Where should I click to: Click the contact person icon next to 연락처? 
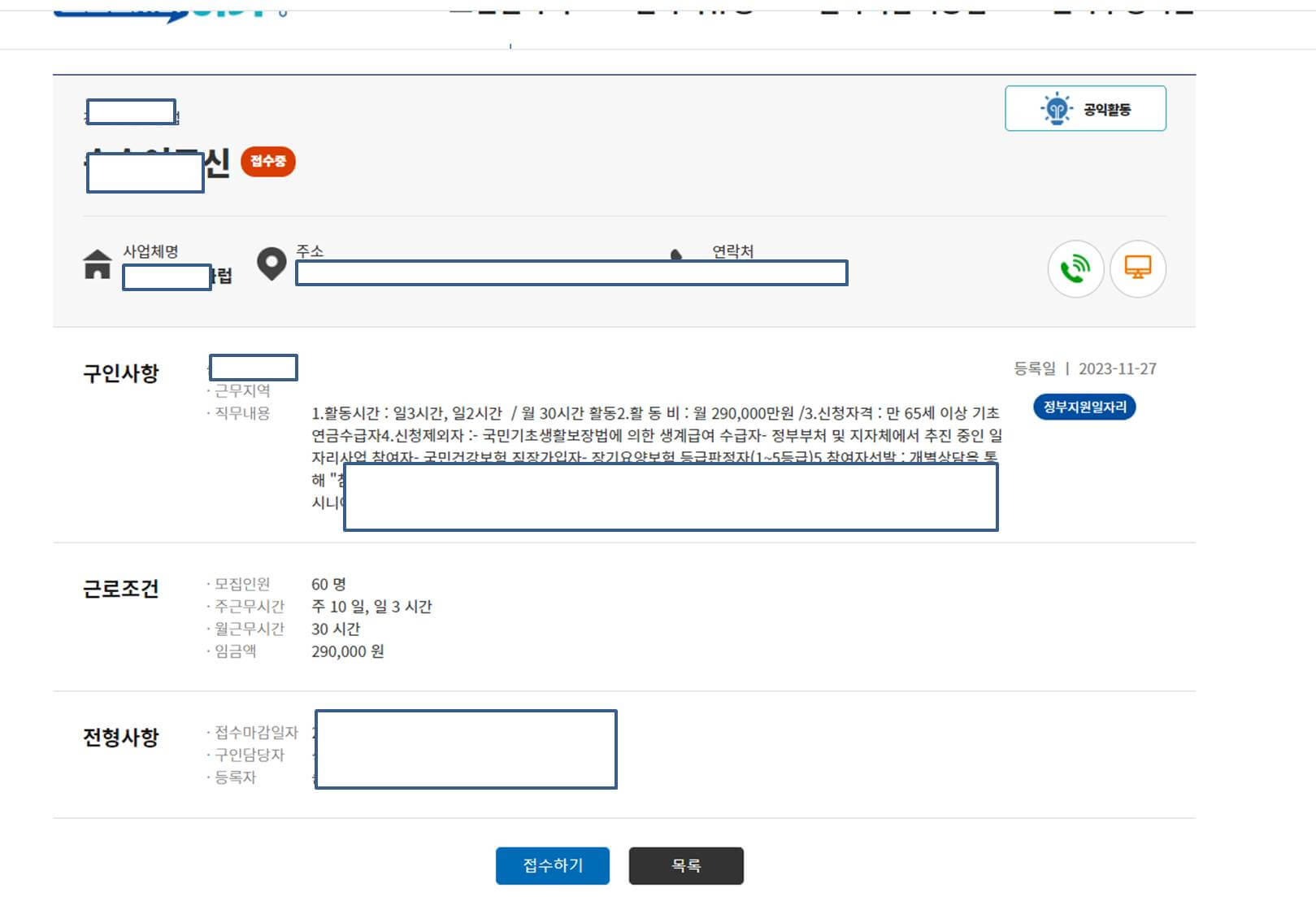(677, 255)
